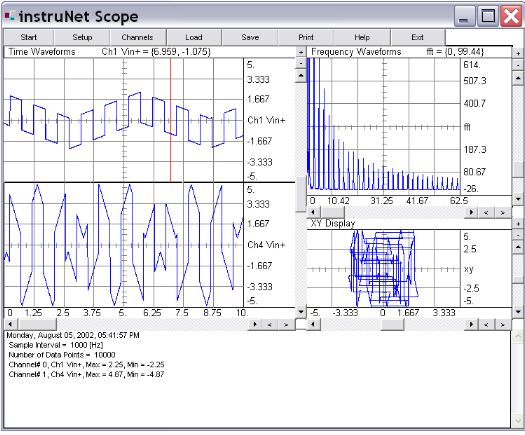Click the left scroll arrow under Time Waveforms
The image size is (525, 435).
tap(10, 324)
